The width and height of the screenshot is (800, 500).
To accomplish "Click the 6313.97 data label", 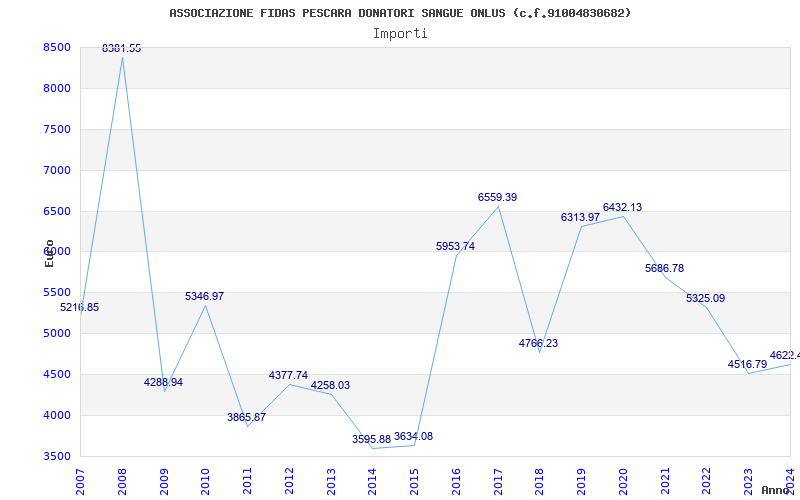I will tap(581, 217).
